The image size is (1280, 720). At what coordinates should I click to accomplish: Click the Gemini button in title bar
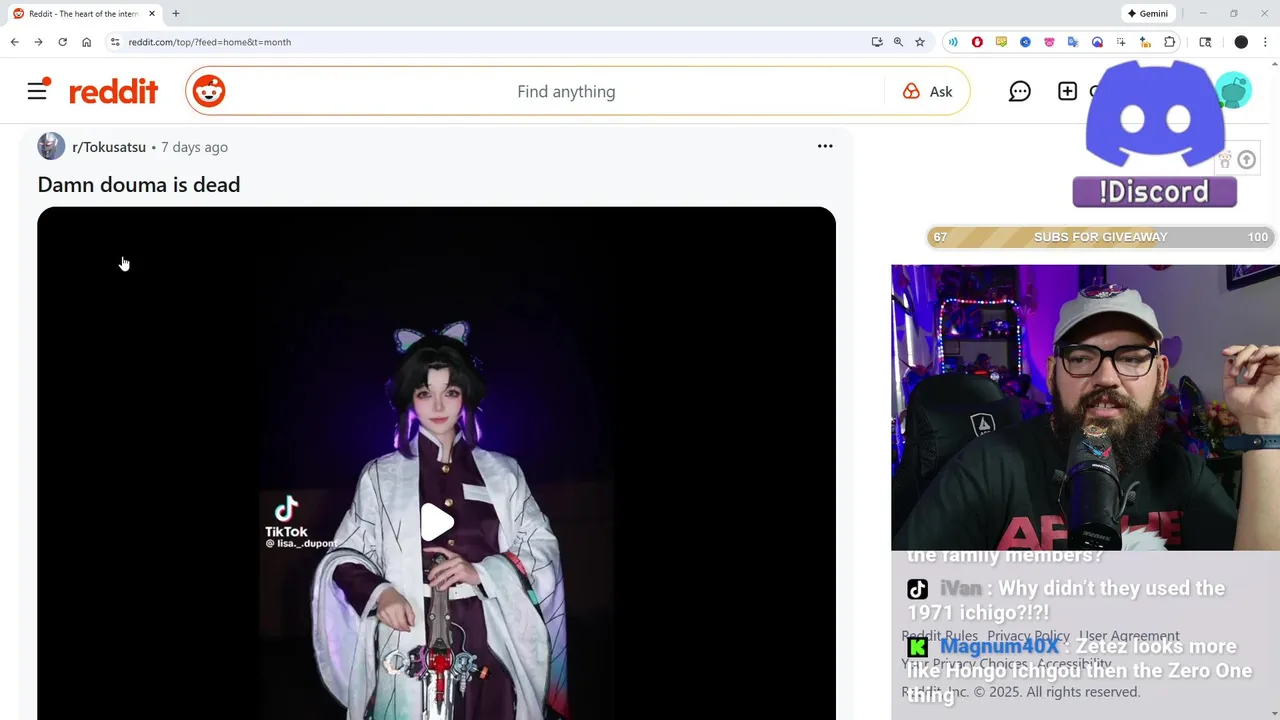click(x=1148, y=14)
